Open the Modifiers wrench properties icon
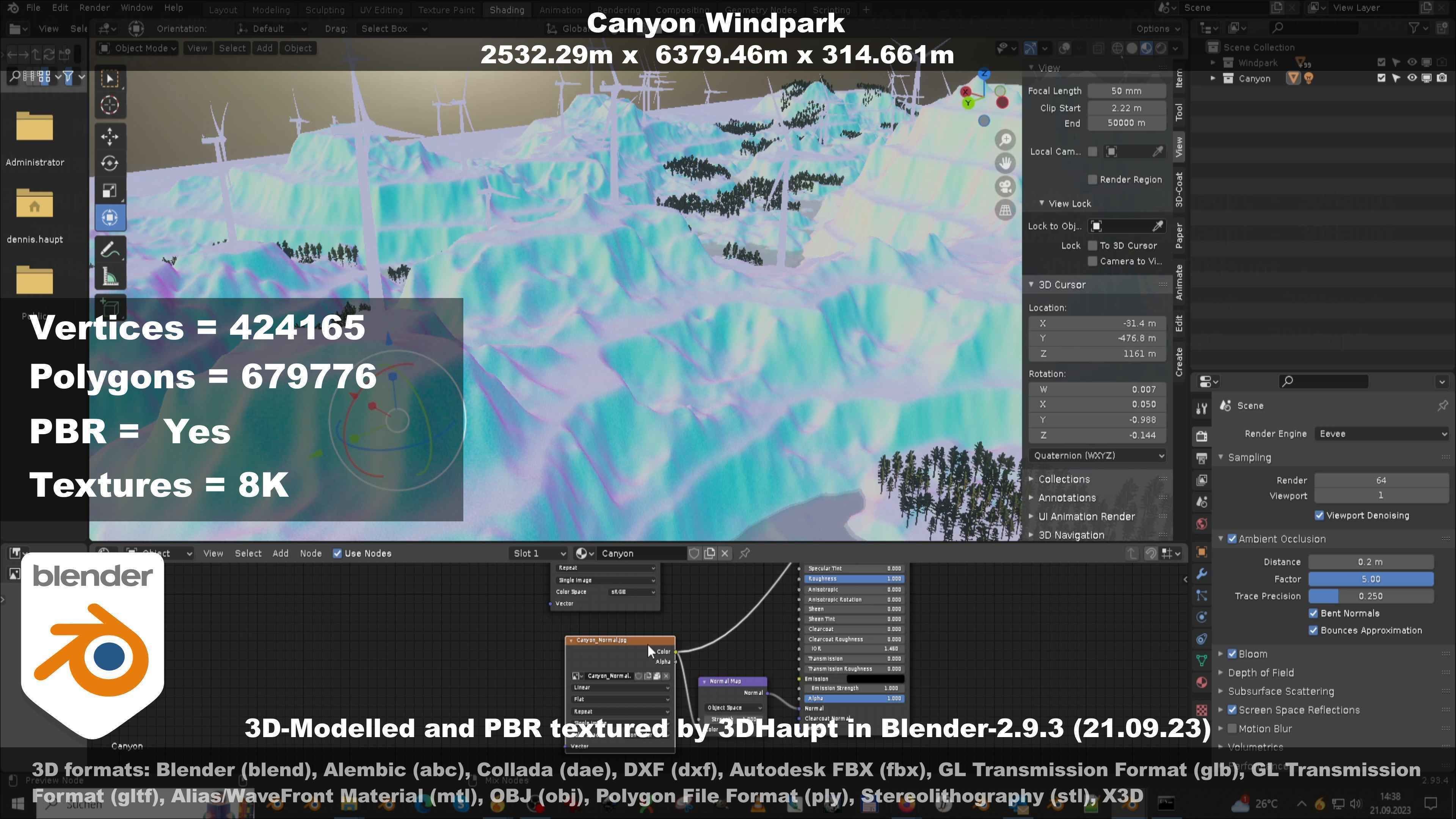Screen dimensions: 1456x819 (1202, 574)
